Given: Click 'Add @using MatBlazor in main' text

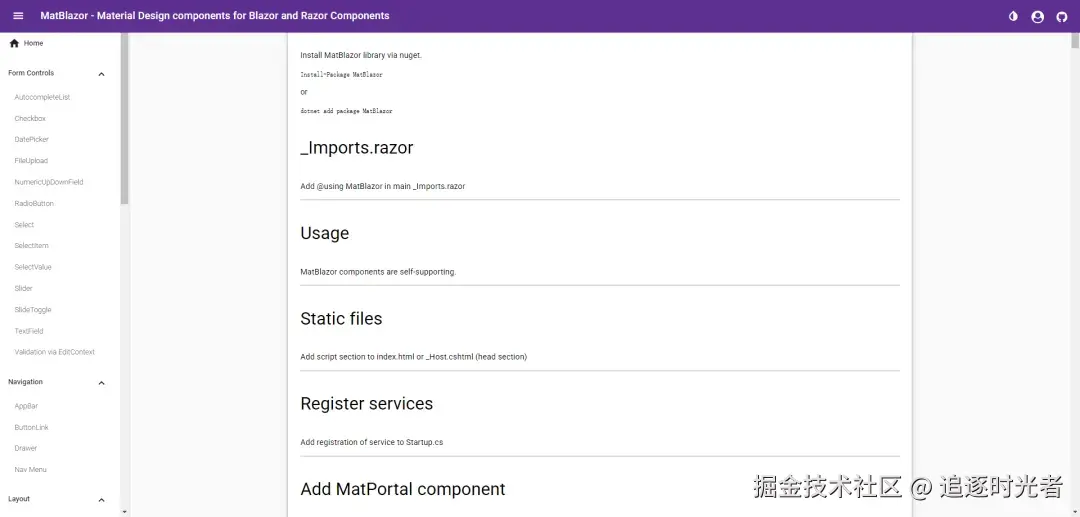Looking at the screenshot, I should 355,187.
